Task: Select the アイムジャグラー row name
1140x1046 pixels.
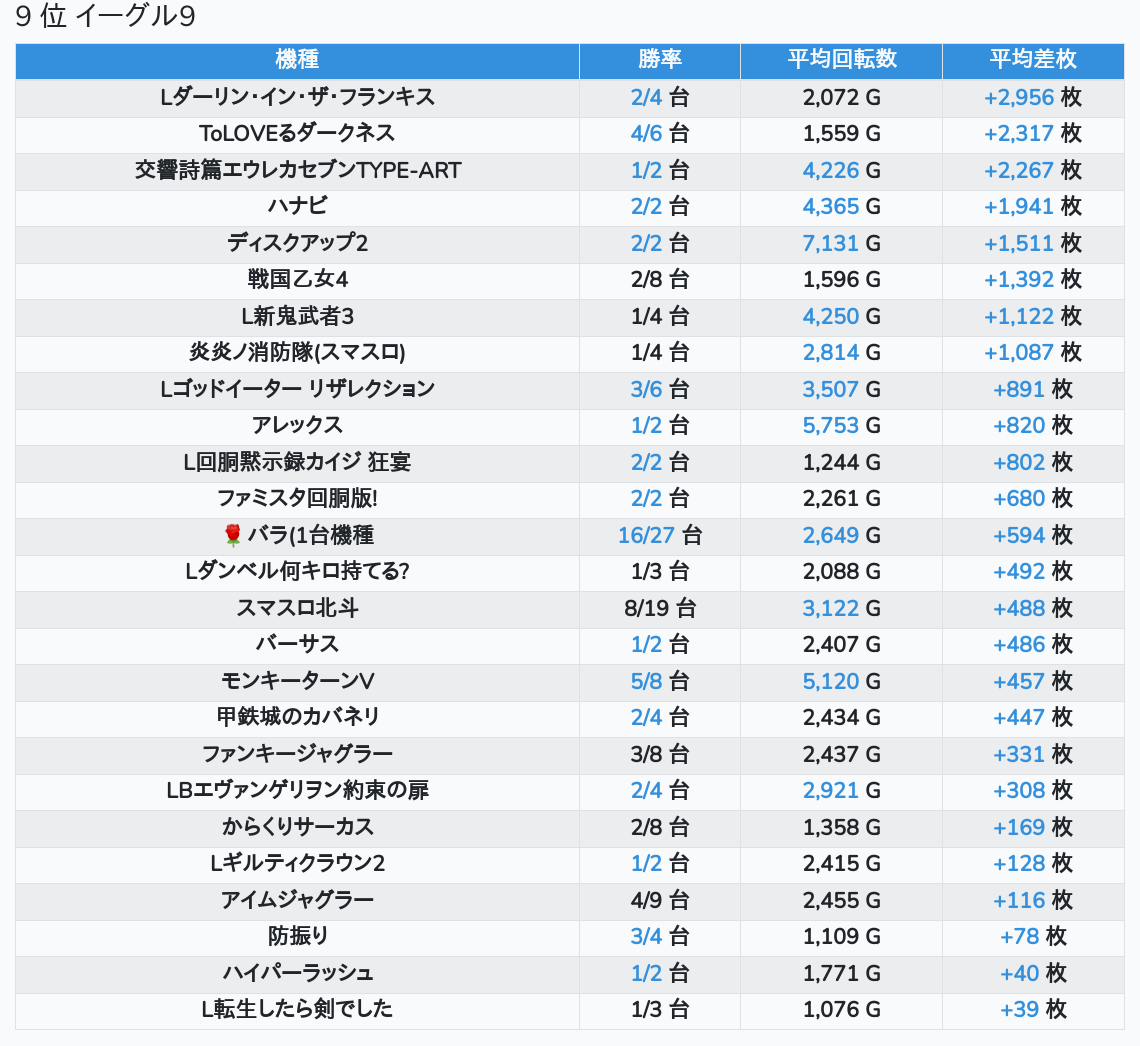Action: pyautogui.click(x=297, y=900)
